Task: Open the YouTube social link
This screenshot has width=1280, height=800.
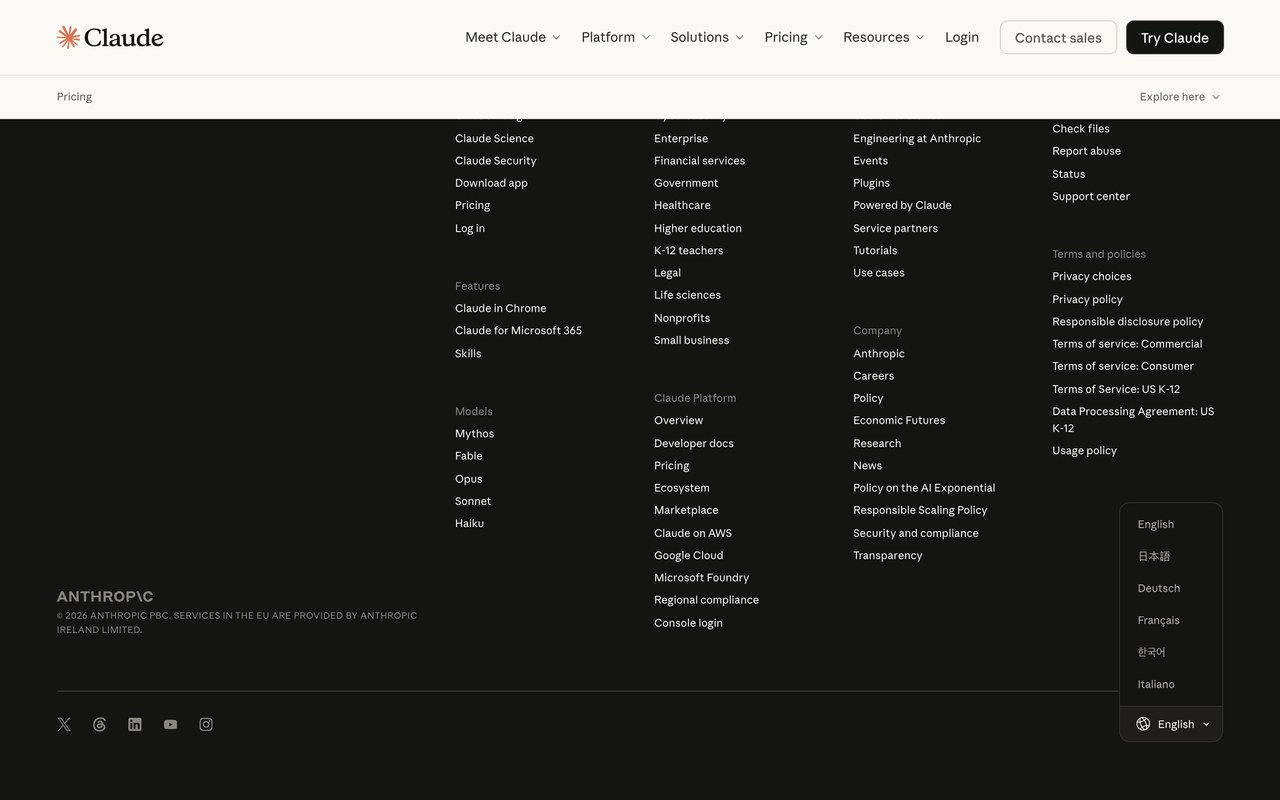Action: click(x=171, y=724)
